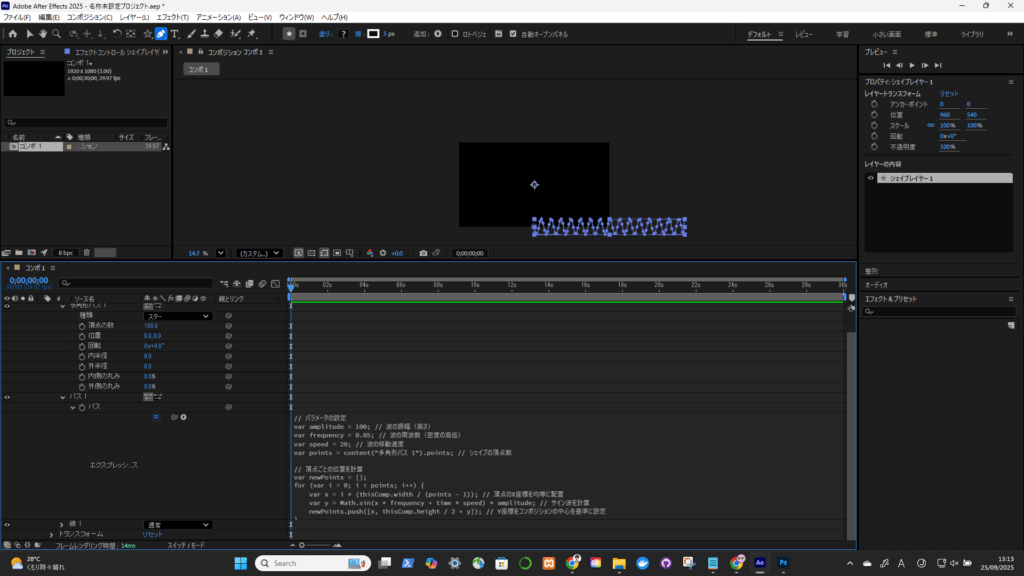Open the viewer magnification dropdown arrow
Image resolution: width=1024 pixels, height=576 pixels.
point(221,253)
